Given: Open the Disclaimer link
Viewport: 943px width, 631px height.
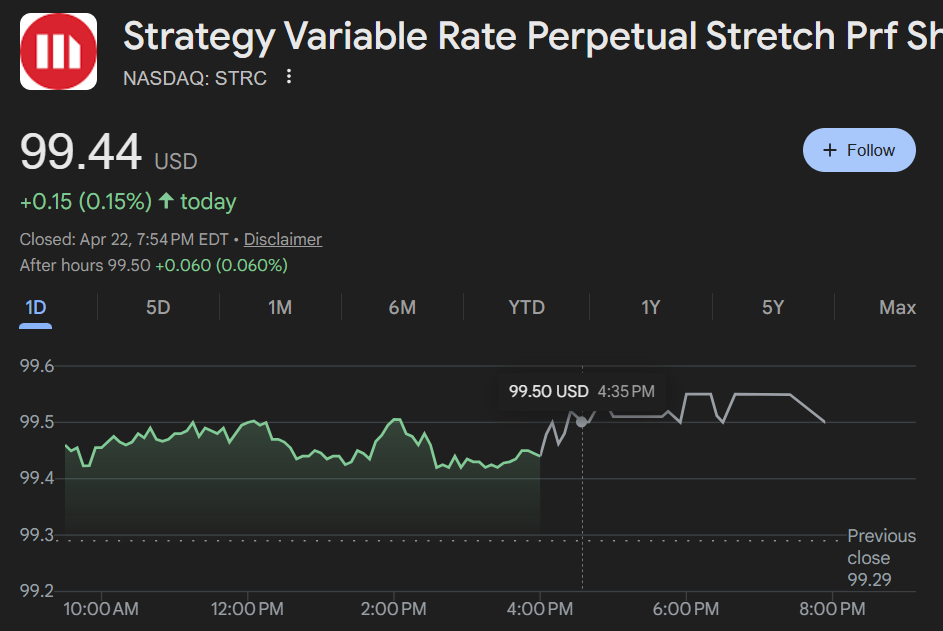Looking at the screenshot, I should (x=282, y=239).
